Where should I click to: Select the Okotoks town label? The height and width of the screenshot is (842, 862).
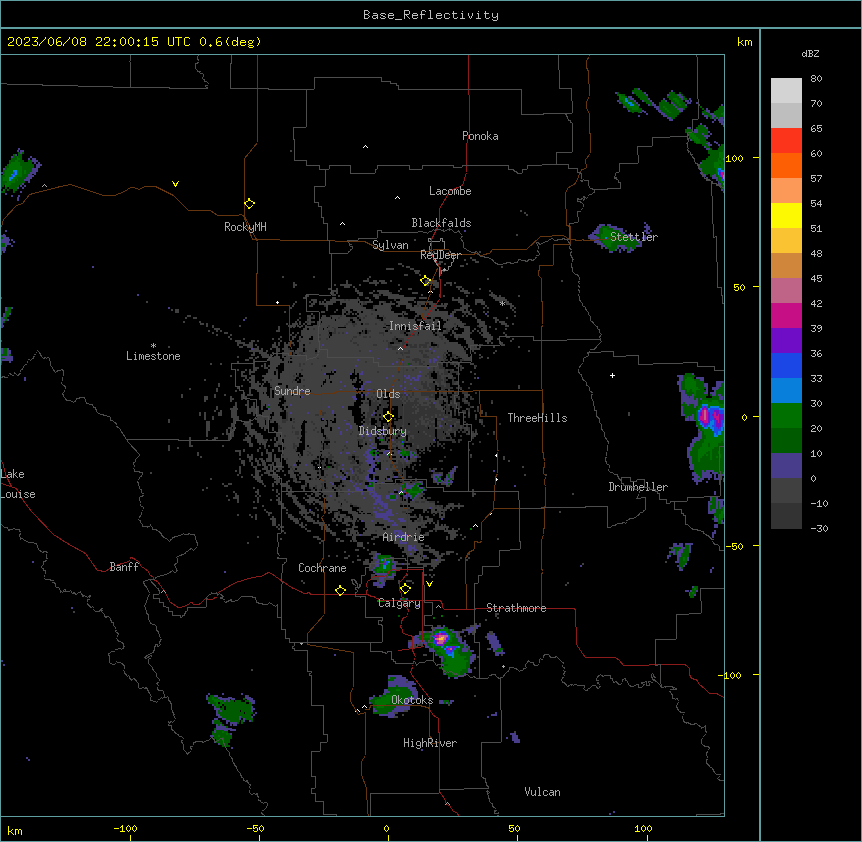tap(412, 700)
